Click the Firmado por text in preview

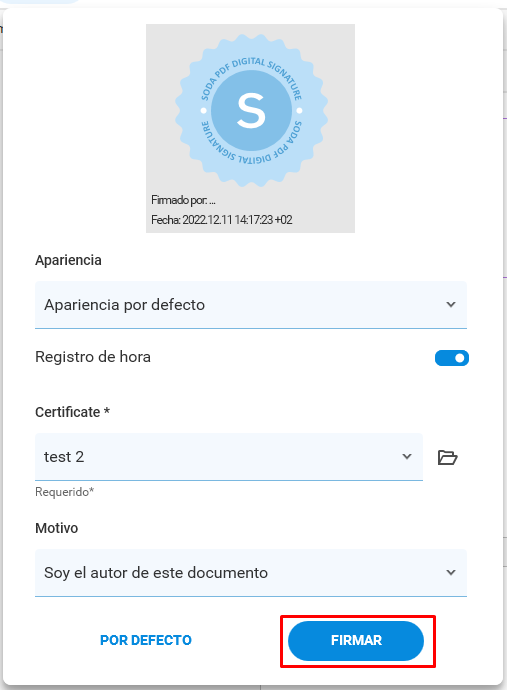point(183,200)
